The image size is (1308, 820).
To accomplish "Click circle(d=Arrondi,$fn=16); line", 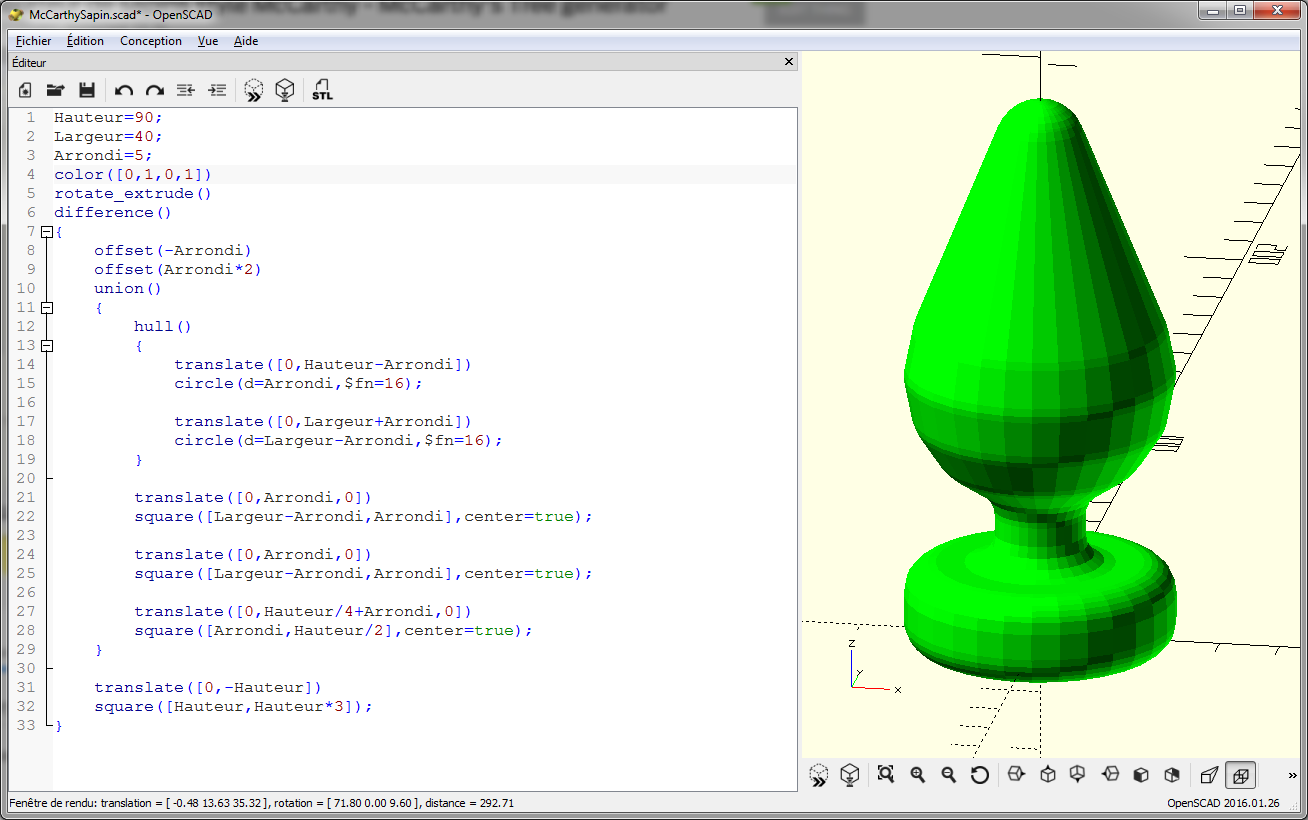I will [298, 383].
